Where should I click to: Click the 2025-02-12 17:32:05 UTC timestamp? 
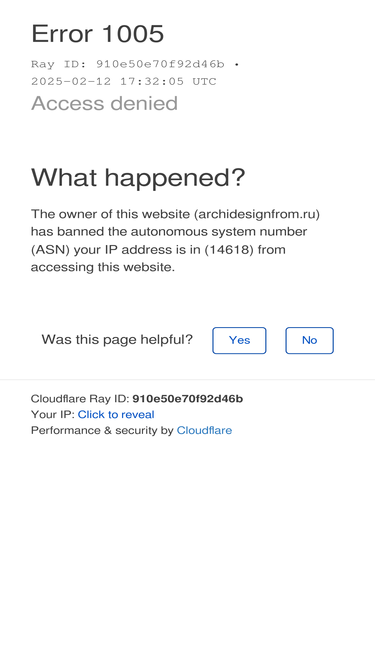124,81
